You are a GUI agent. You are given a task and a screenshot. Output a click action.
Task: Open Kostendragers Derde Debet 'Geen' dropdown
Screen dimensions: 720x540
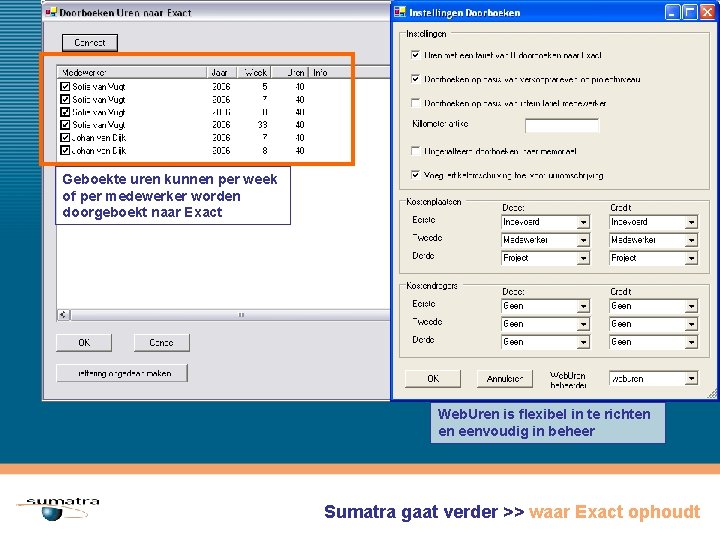coord(583,342)
